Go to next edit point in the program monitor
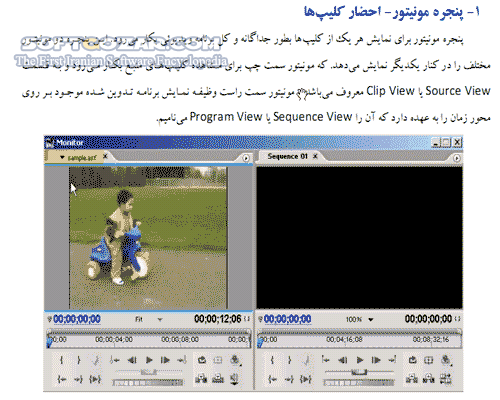The height and width of the screenshot is (400, 500). pyautogui.click(x=393, y=360)
